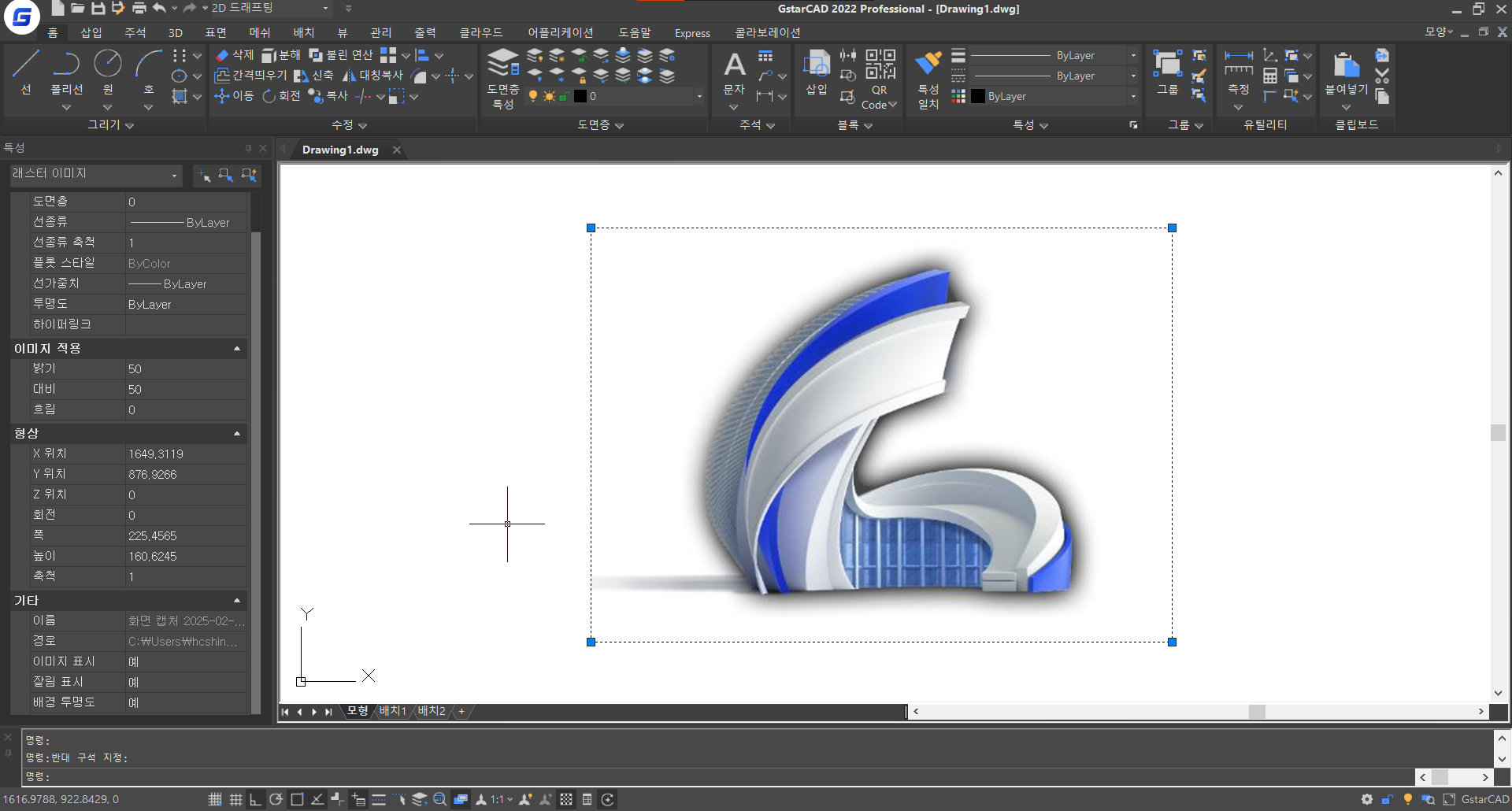Open the Express ribbon tab
This screenshot has height=811, width=1512.
point(692,32)
